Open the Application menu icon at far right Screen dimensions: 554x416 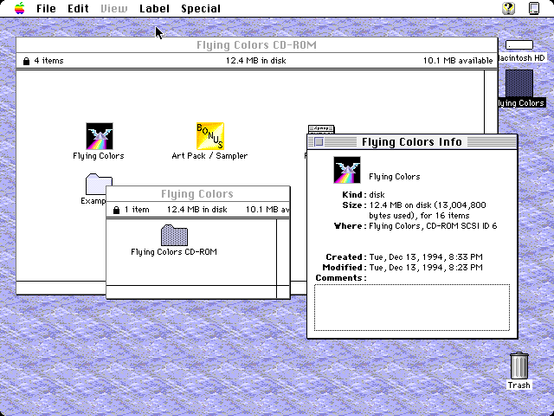coord(534,8)
